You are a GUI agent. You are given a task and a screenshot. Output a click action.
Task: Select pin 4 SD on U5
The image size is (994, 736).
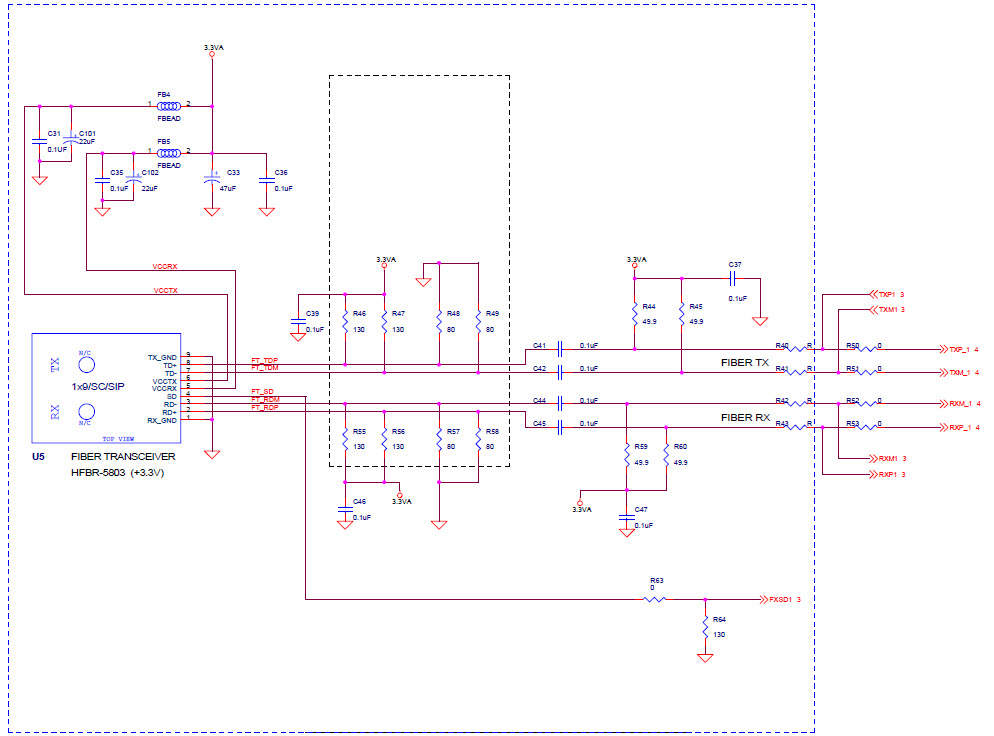point(192,396)
